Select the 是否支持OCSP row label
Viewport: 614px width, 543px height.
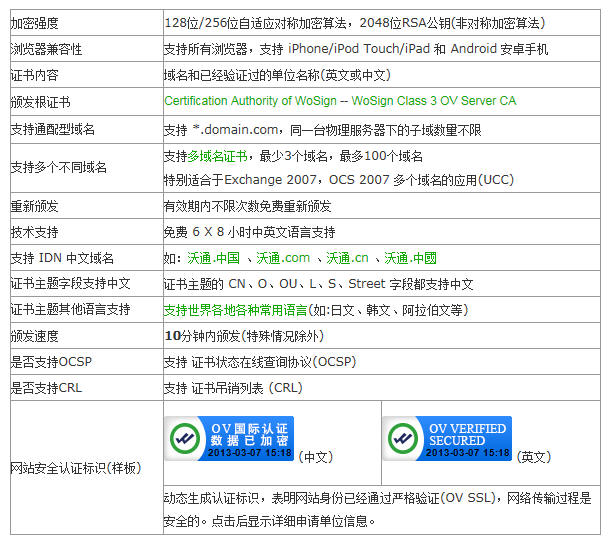pyautogui.click(x=51, y=362)
